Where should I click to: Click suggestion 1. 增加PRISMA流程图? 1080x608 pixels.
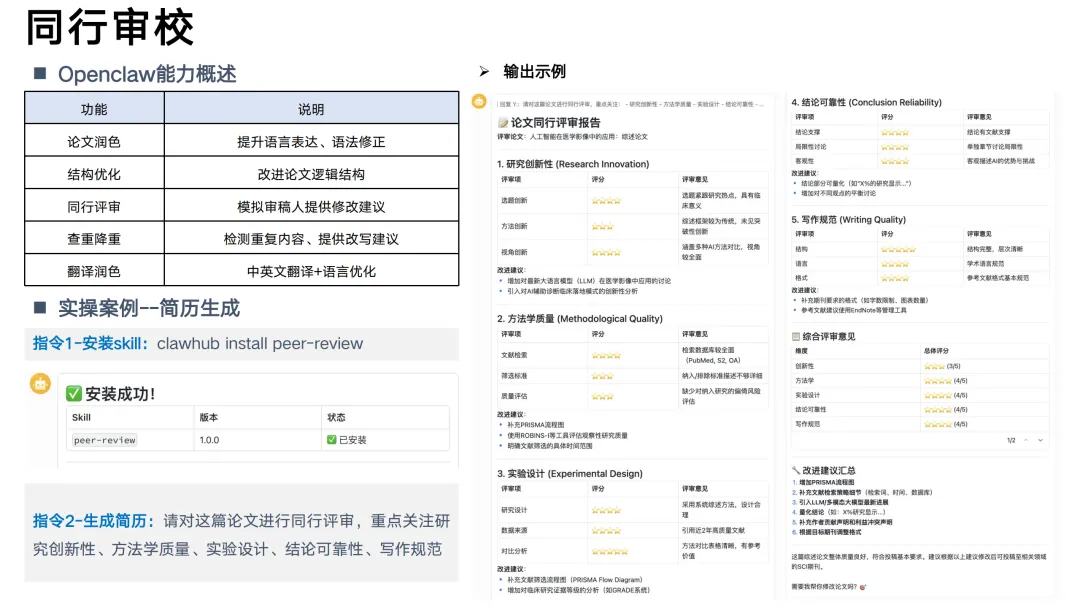point(823,483)
